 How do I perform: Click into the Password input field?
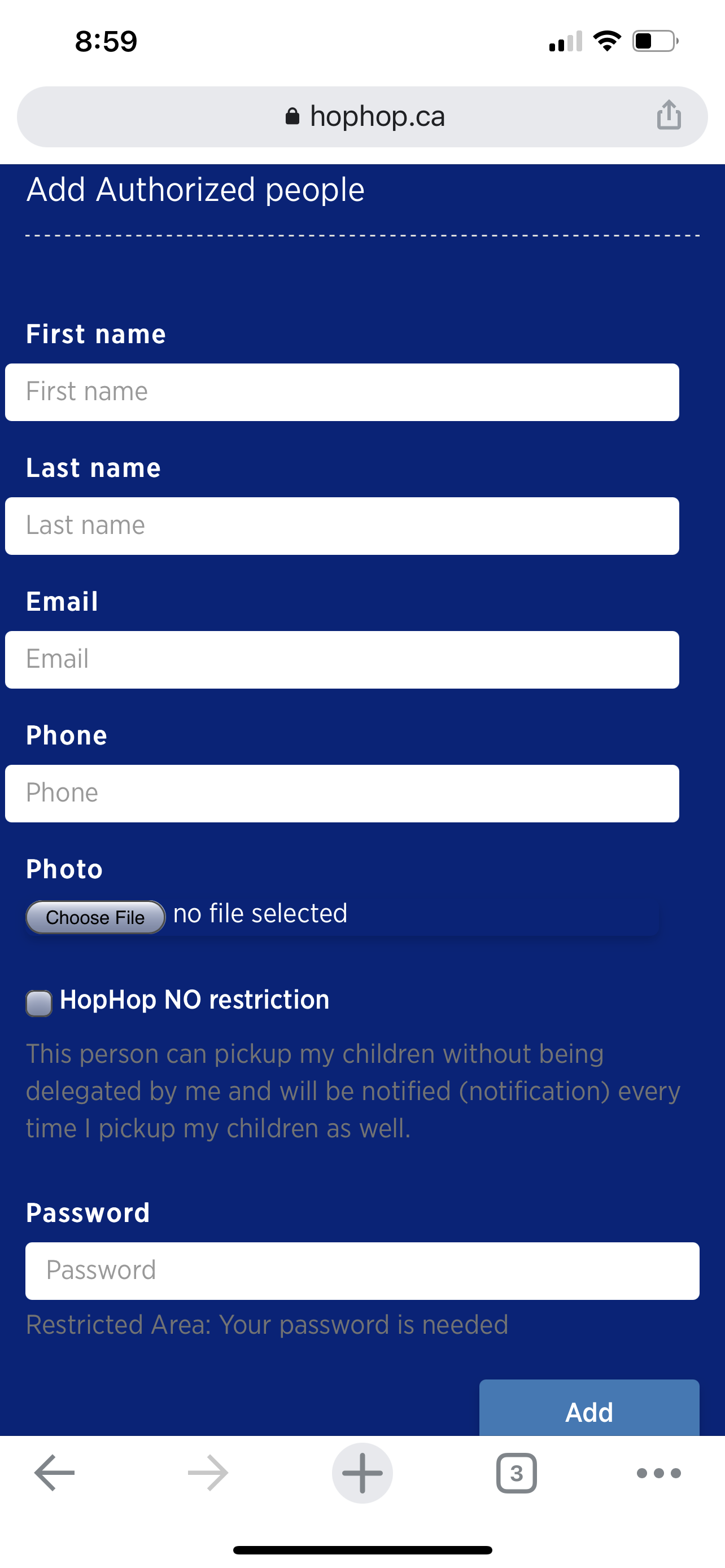click(x=362, y=1271)
